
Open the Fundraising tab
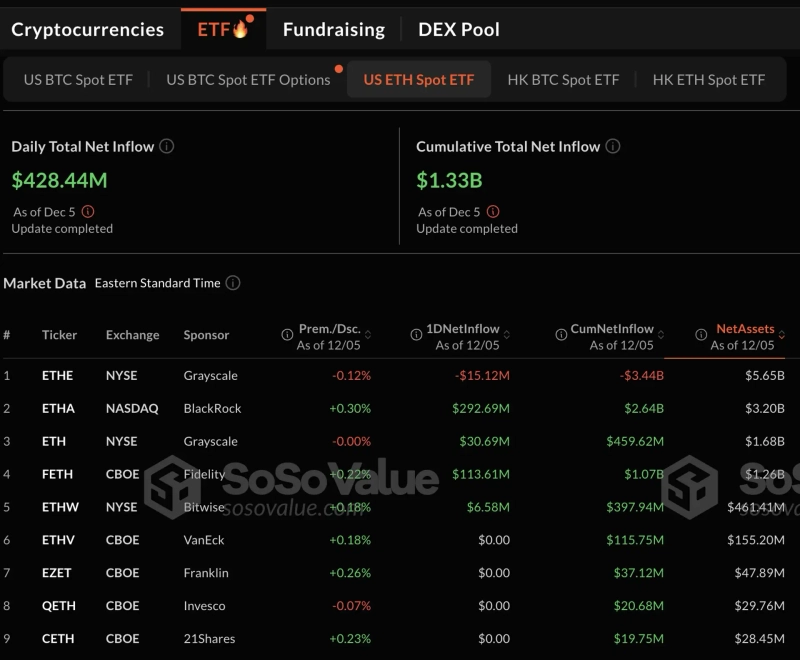coord(333,29)
